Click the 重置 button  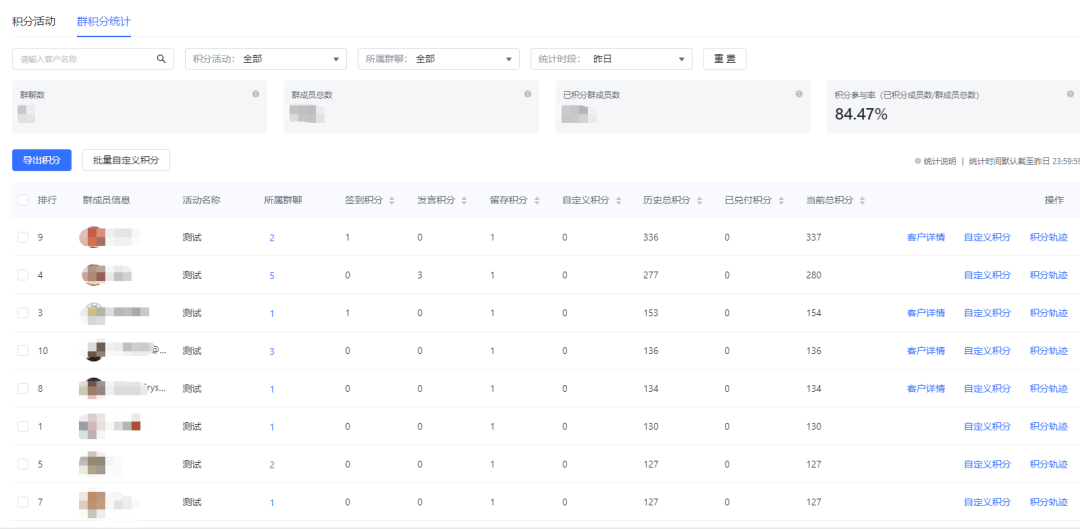725,59
